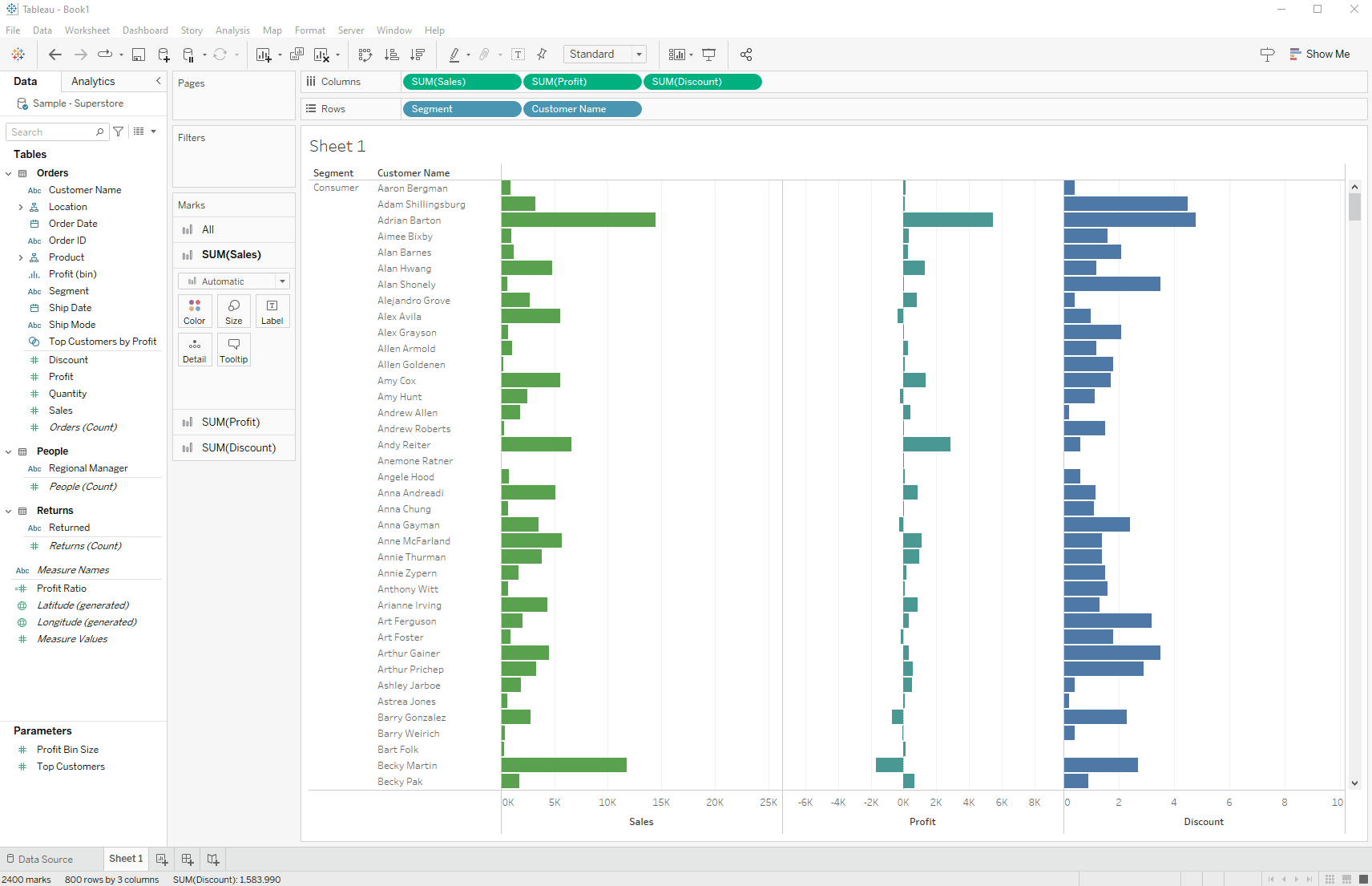Click the share workbook icon
Screen dimensions: 1372x886
[x=746, y=55]
